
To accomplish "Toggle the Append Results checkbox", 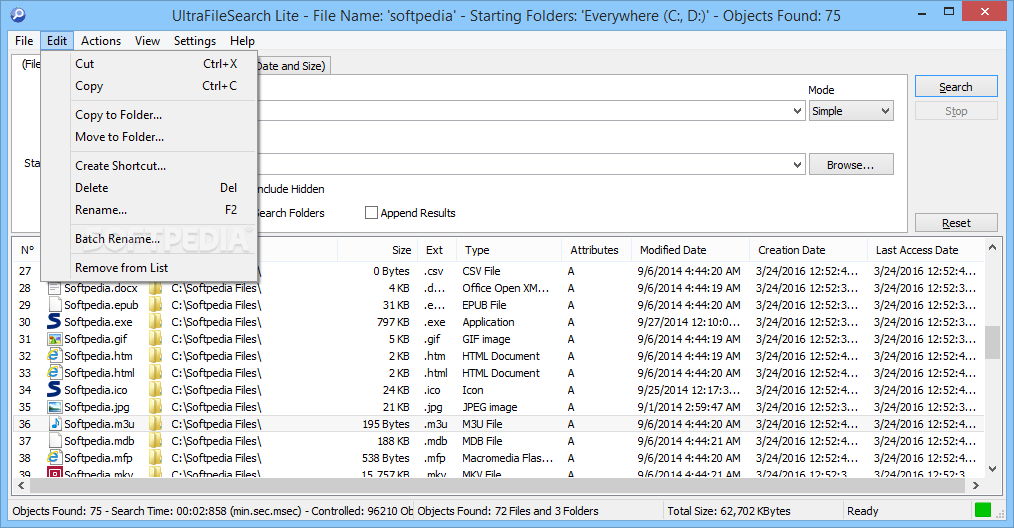I will coord(371,213).
